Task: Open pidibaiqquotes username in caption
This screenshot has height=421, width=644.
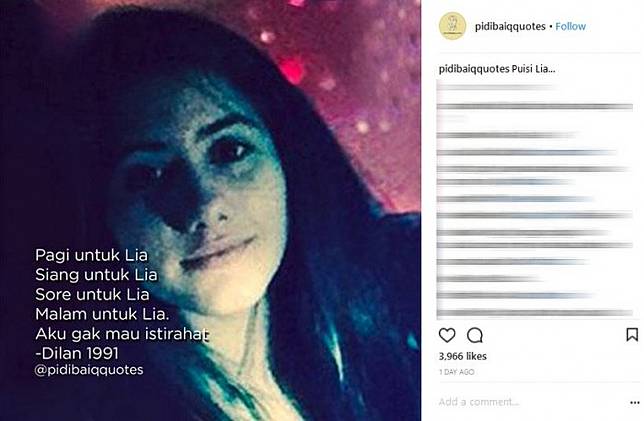Action: point(474,69)
